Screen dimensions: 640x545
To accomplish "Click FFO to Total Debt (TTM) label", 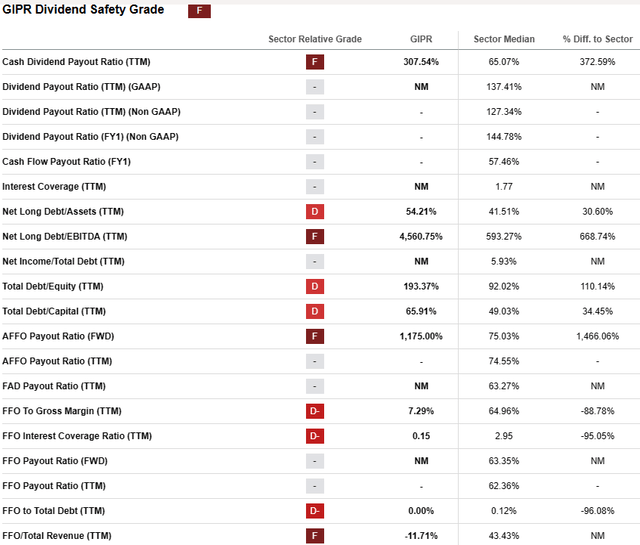I will click(53, 511).
